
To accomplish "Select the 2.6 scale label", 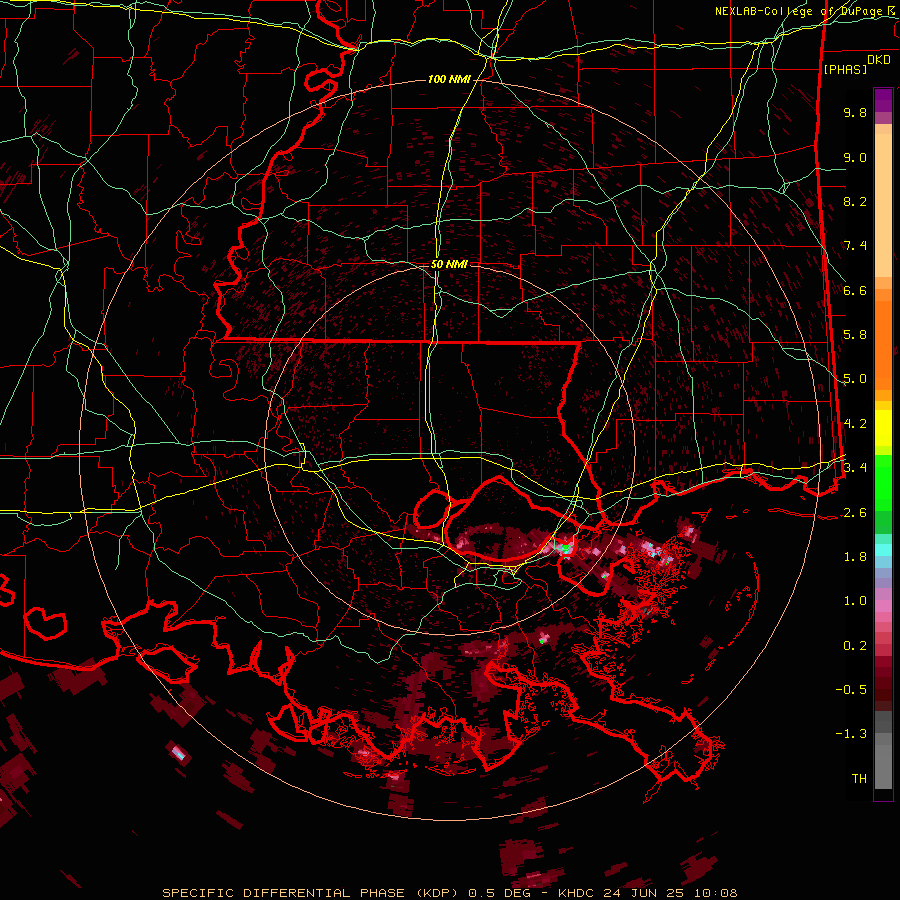I will [855, 513].
